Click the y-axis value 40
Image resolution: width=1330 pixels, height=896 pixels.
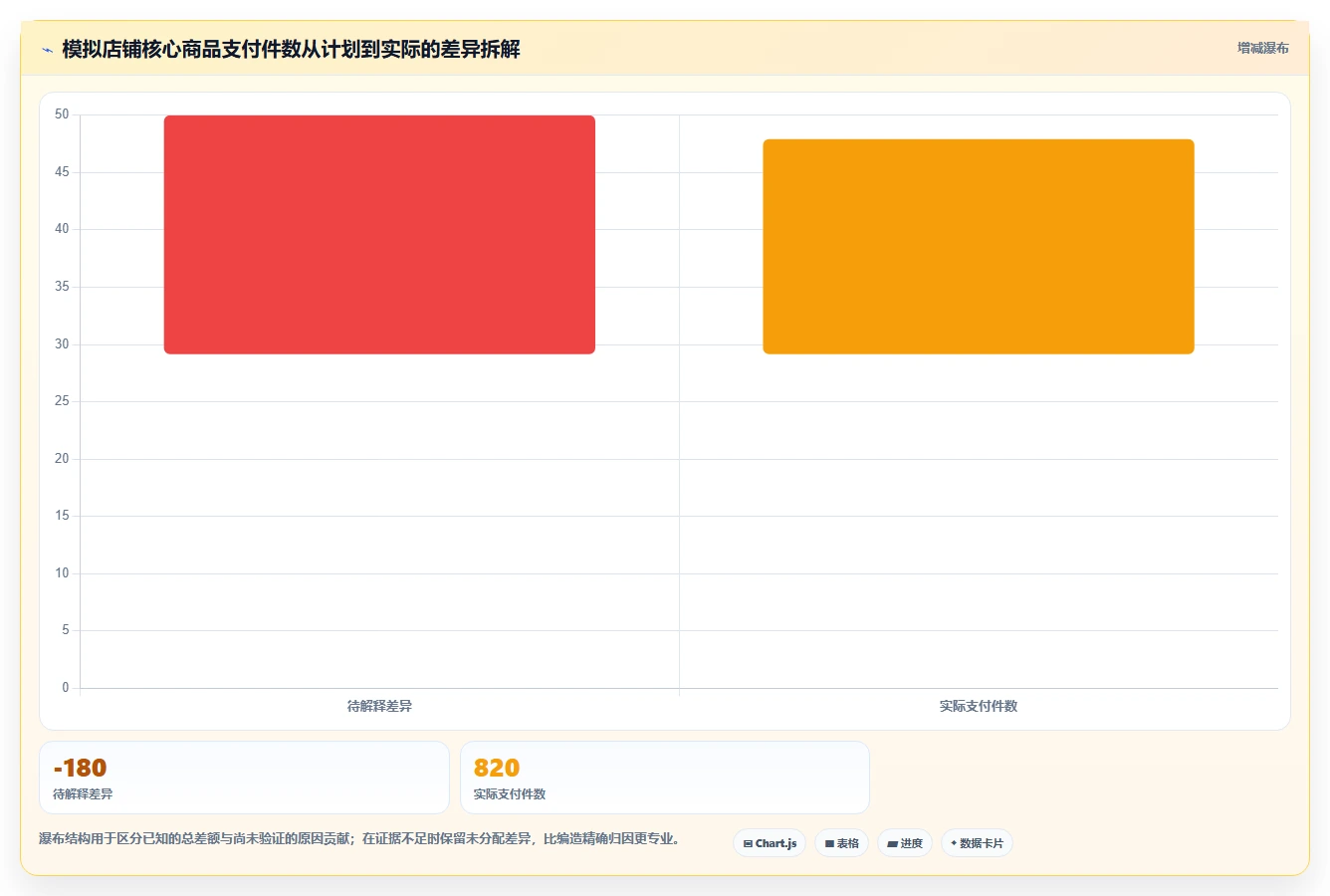(62, 229)
